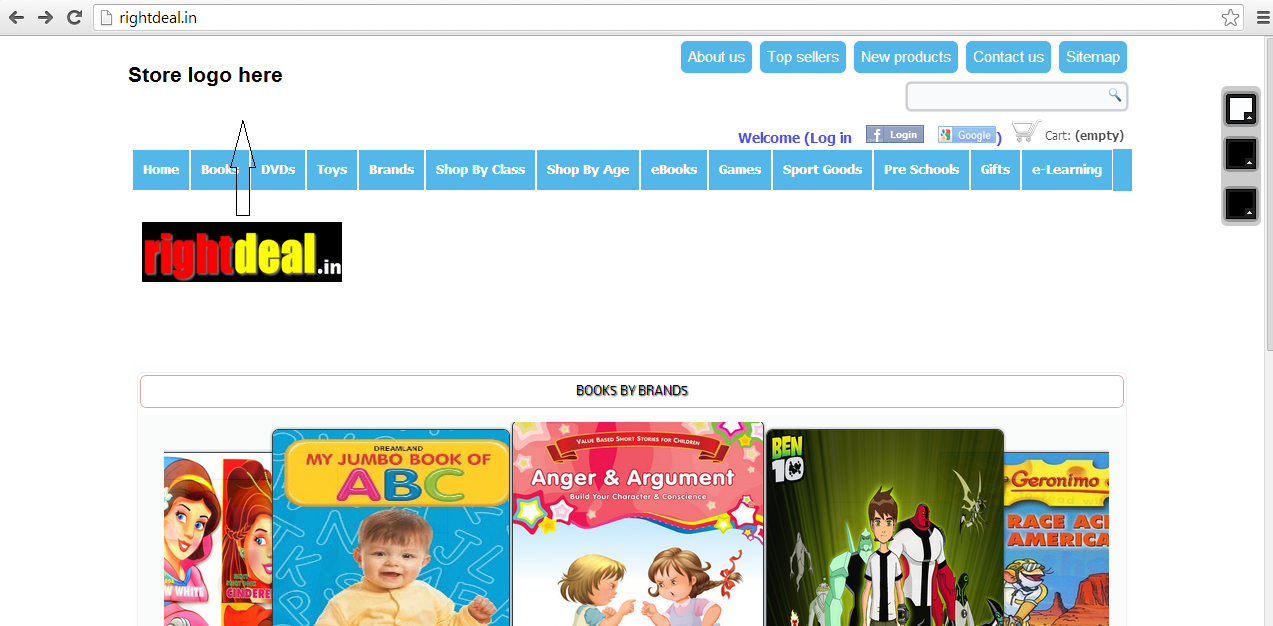
Task: Select Gifts in the navigation bar
Action: tap(995, 170)
